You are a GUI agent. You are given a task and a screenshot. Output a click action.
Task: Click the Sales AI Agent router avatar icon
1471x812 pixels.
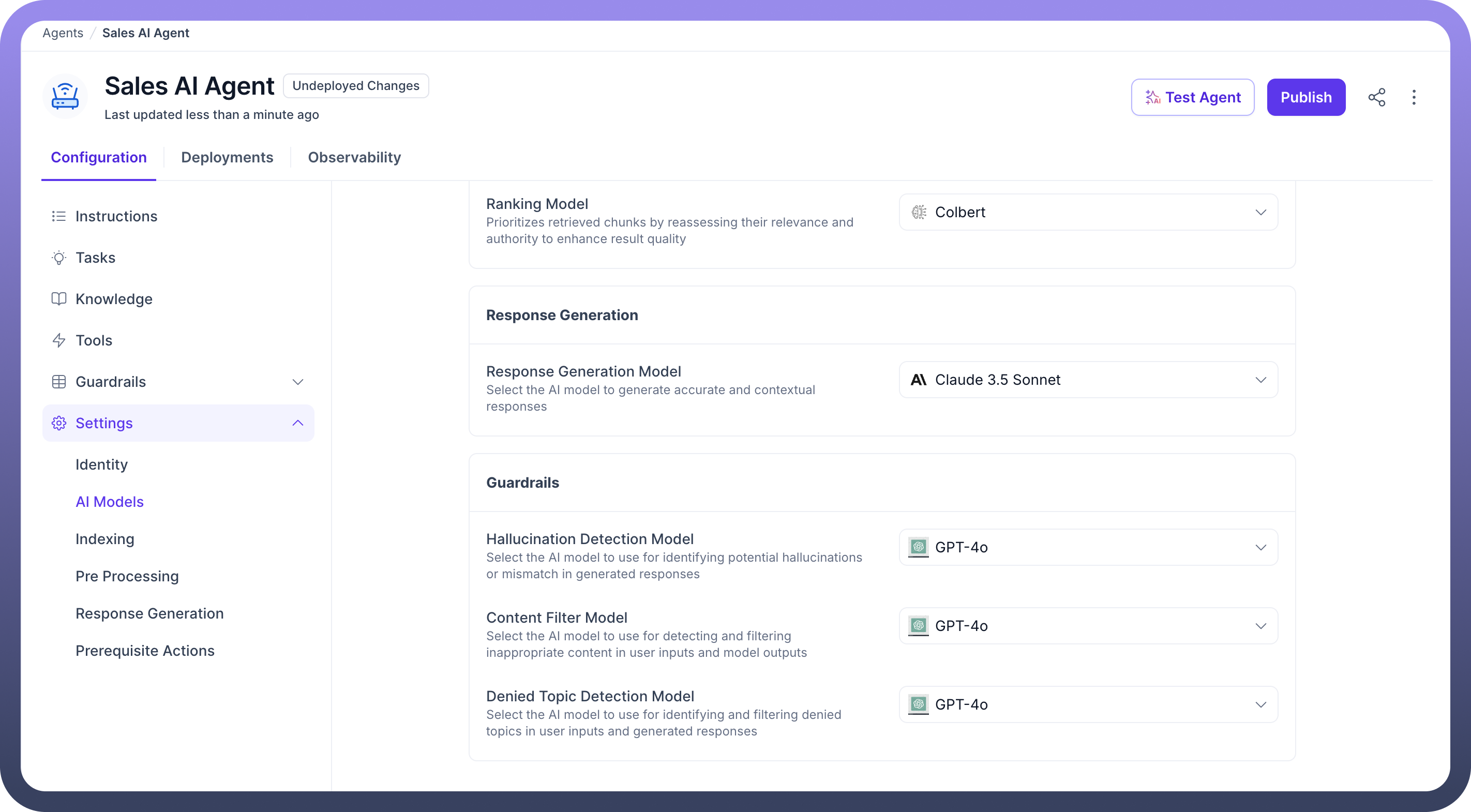pos(65,96)
